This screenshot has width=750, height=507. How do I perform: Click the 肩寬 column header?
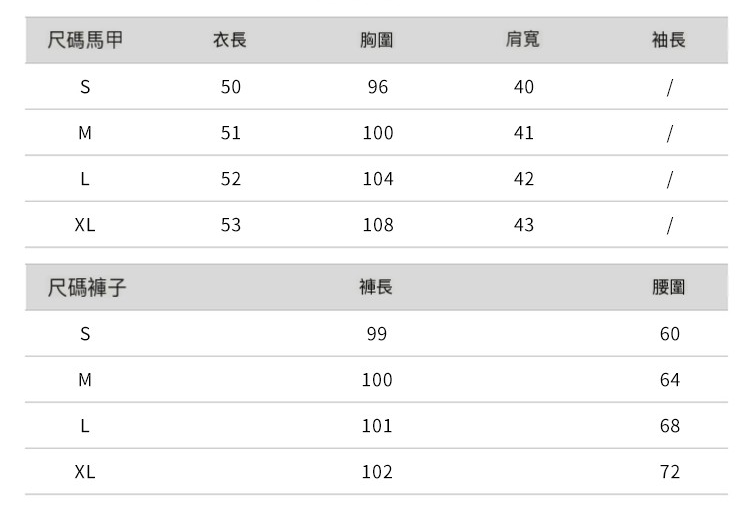(523, 41)
